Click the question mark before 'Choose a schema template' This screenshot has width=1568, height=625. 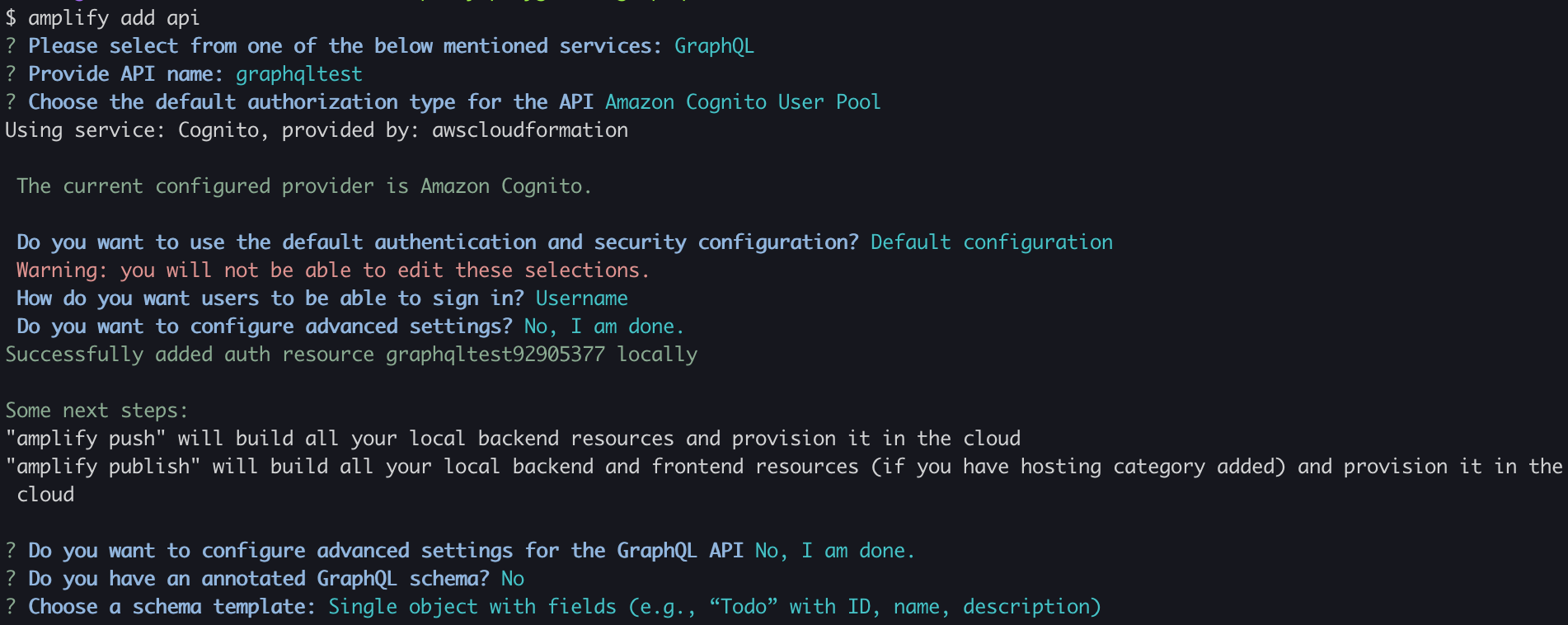coord(11,607)
